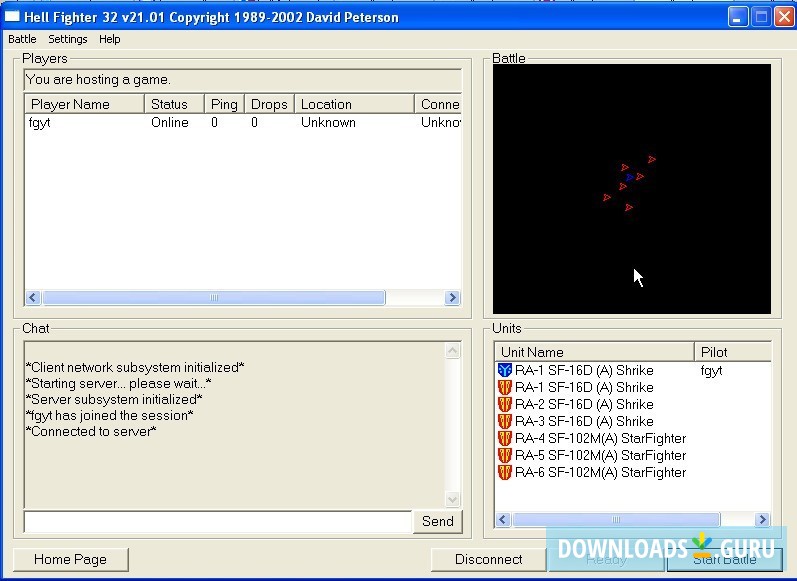
Task: Click the blue fighter ship on battle map
Action: coord(630,177)
